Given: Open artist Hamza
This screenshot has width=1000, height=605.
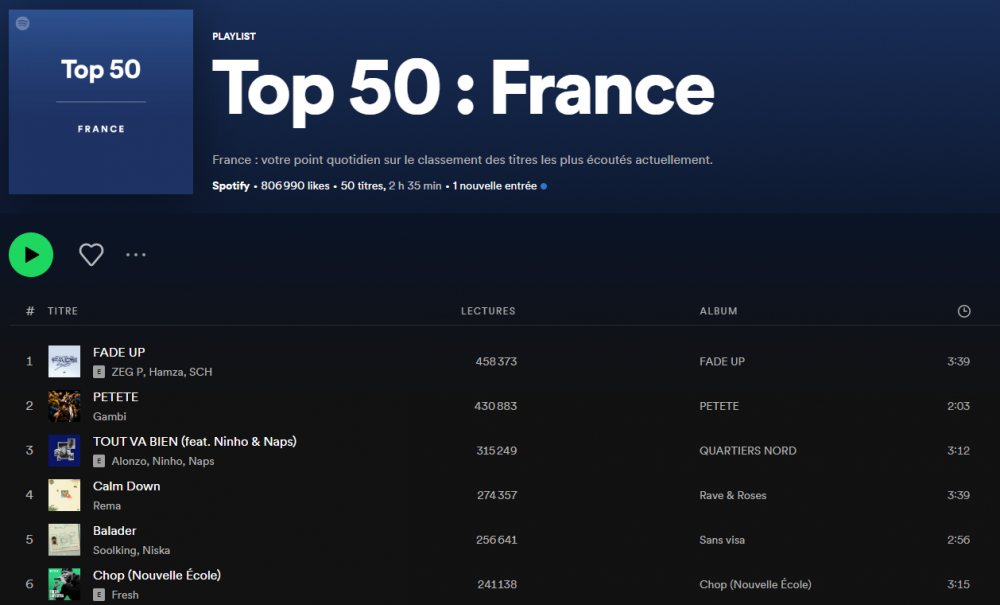Looking at the screenshot, I should (x=166, y=372).
